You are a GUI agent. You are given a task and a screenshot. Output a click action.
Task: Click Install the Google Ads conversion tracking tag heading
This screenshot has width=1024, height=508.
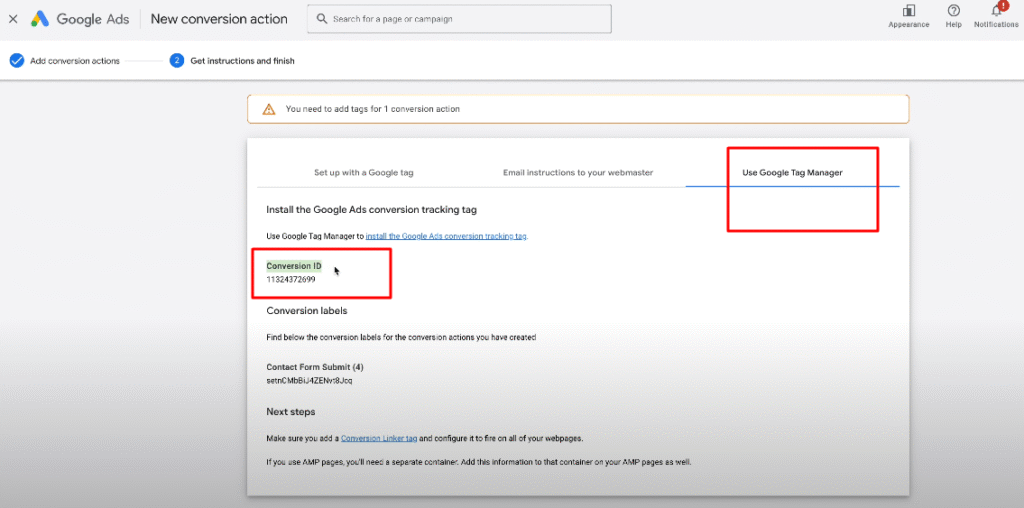[x=372, y=210]
